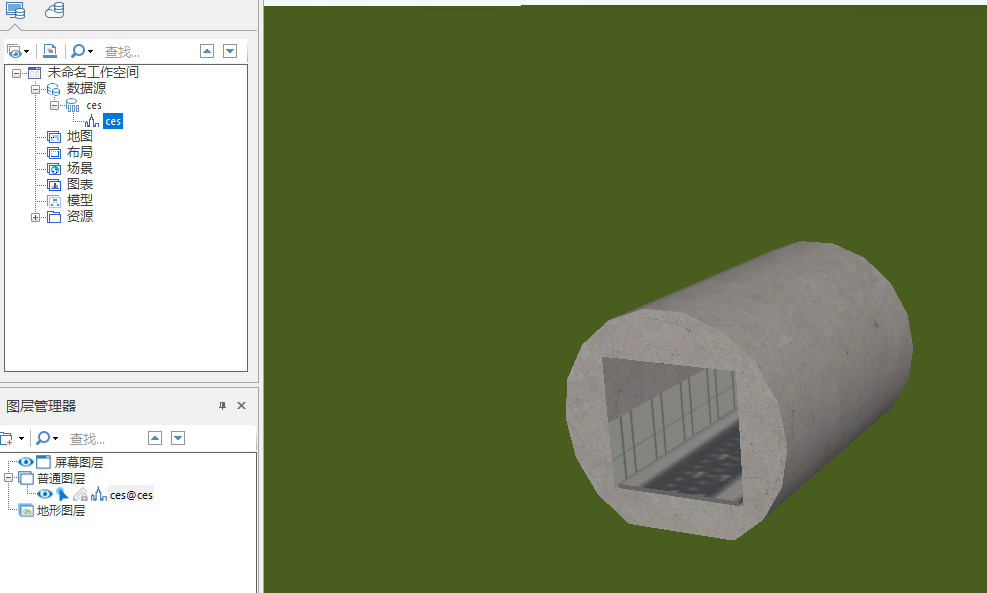Click the locate-item icon in workspace toolbar
This screenshot has height=593, width=987.
[50, 51]
